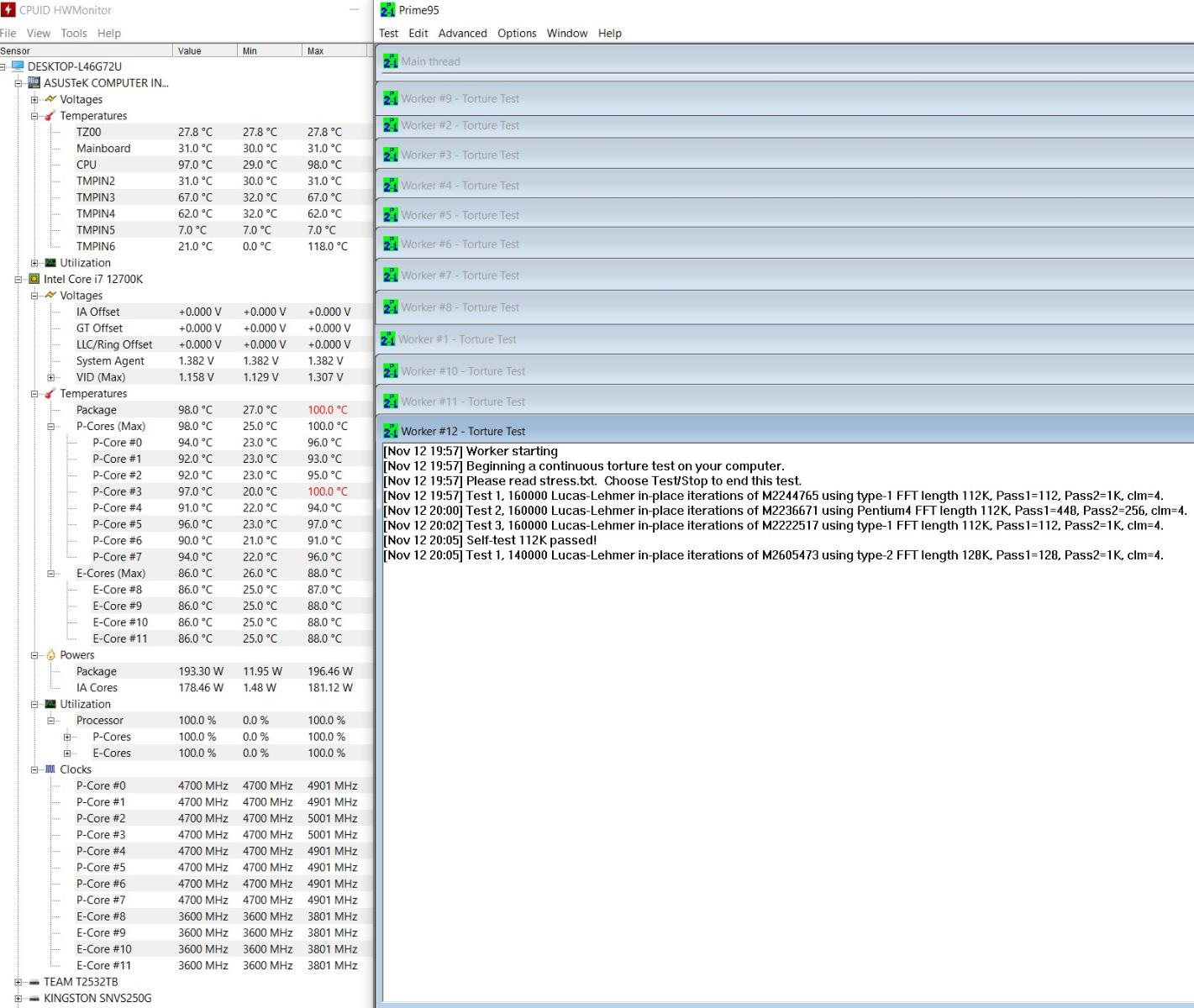Expand the TEAM T2532TB drive node
Image resolution: width=1194 pixels, height=1008 pixels.
click(18, 982)
